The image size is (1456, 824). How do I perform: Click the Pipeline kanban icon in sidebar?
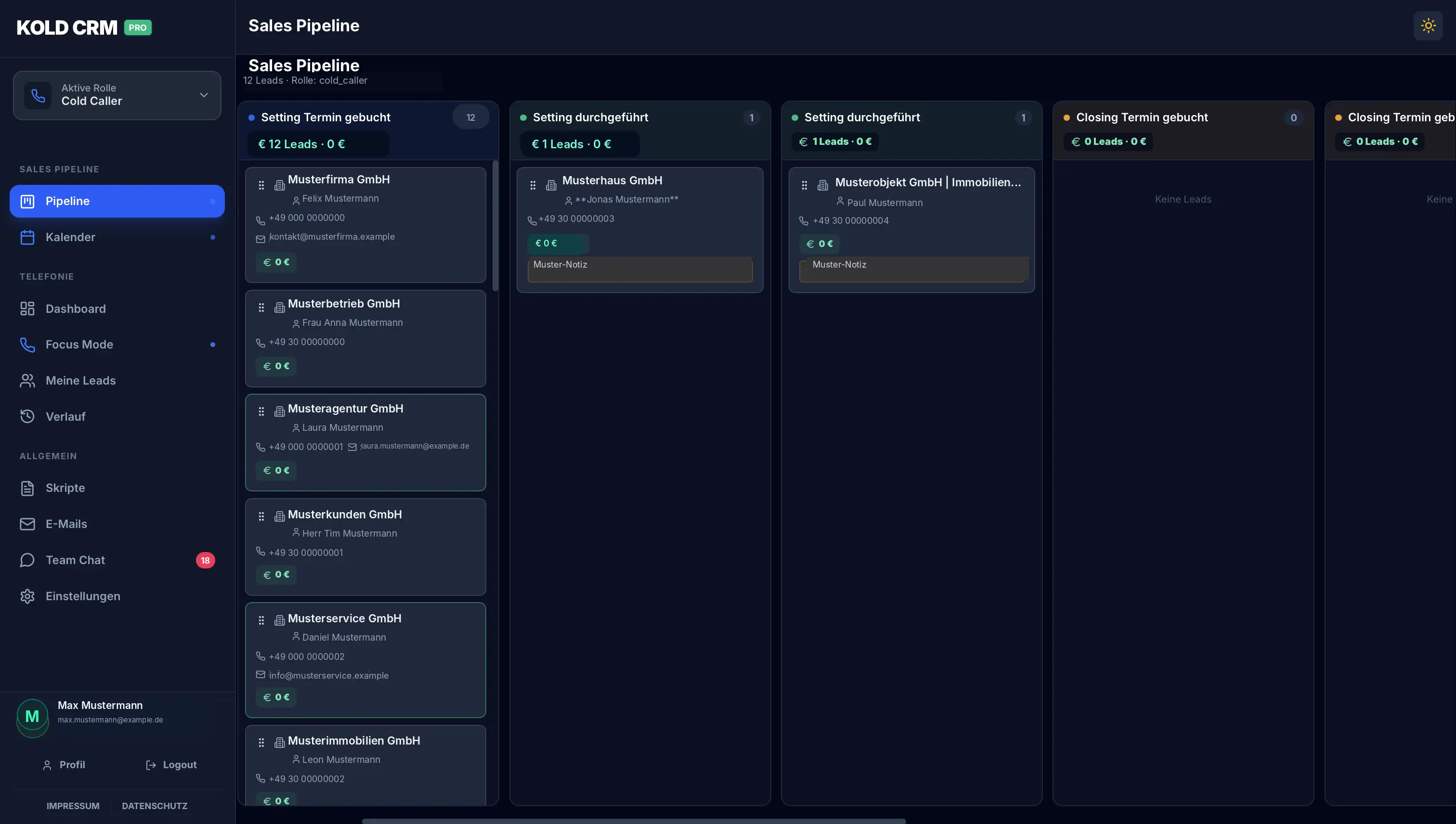pyautogui.click(x=27, y=201)
